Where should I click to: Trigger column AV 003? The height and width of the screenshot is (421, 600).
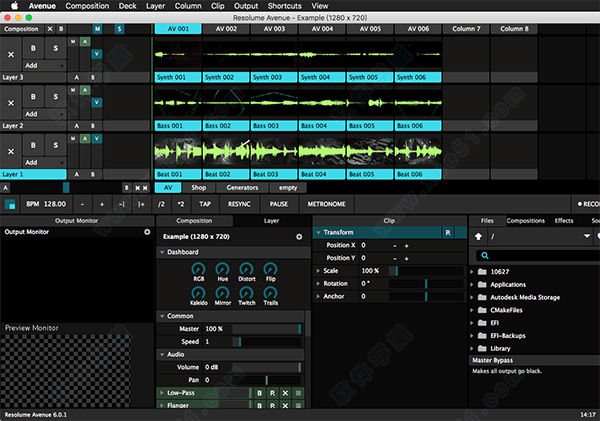274,29
